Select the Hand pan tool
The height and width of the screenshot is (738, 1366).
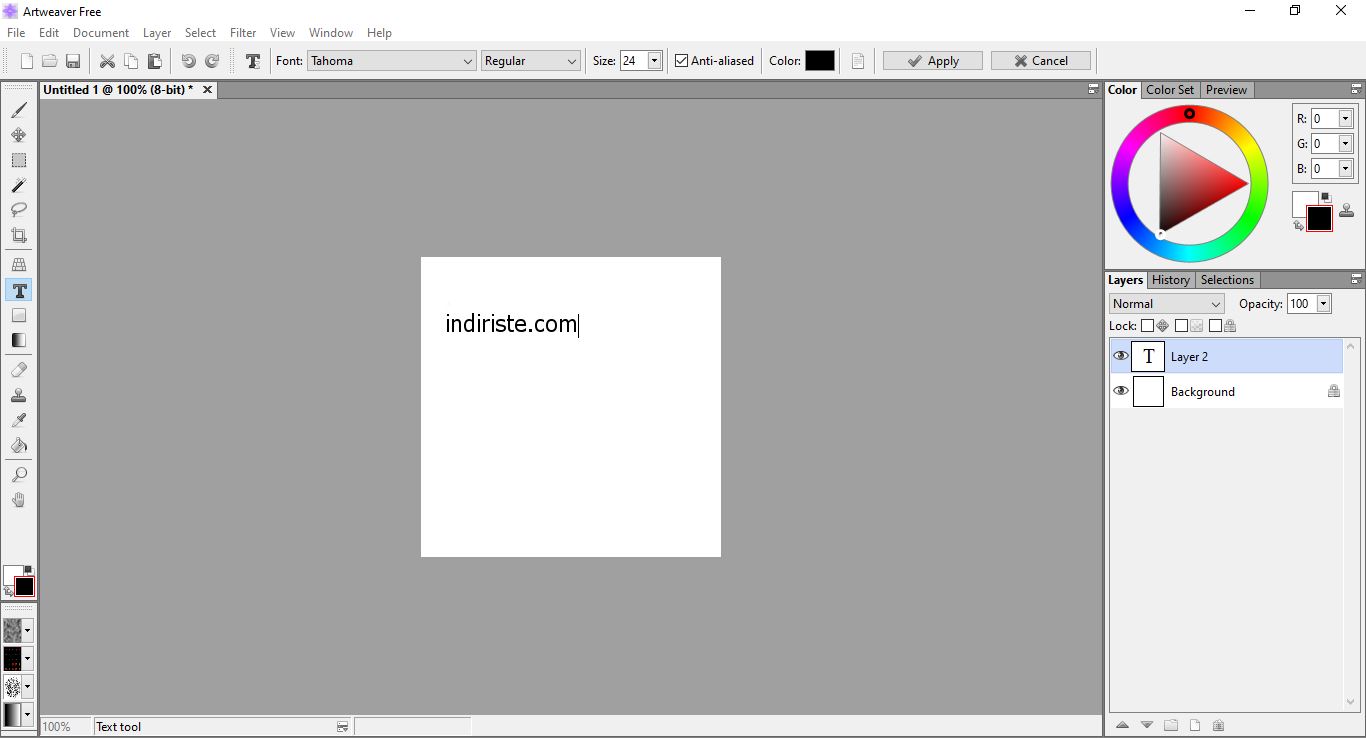[19, 500]
